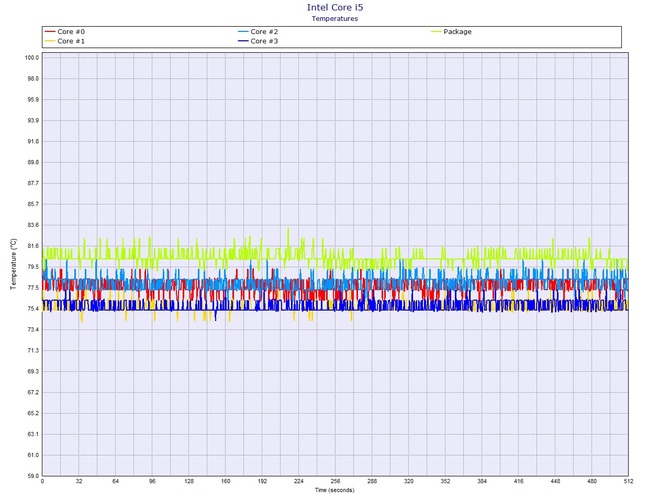The image size is (670, 502).
Task: Click the 71.3 y-axis value
Action: pyautogui.click(x=33, y=350)
